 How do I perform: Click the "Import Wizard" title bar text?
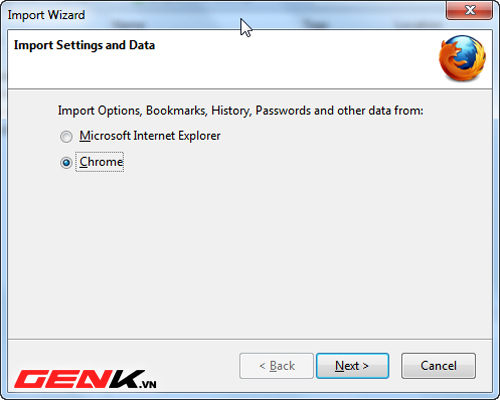(46, 15)
